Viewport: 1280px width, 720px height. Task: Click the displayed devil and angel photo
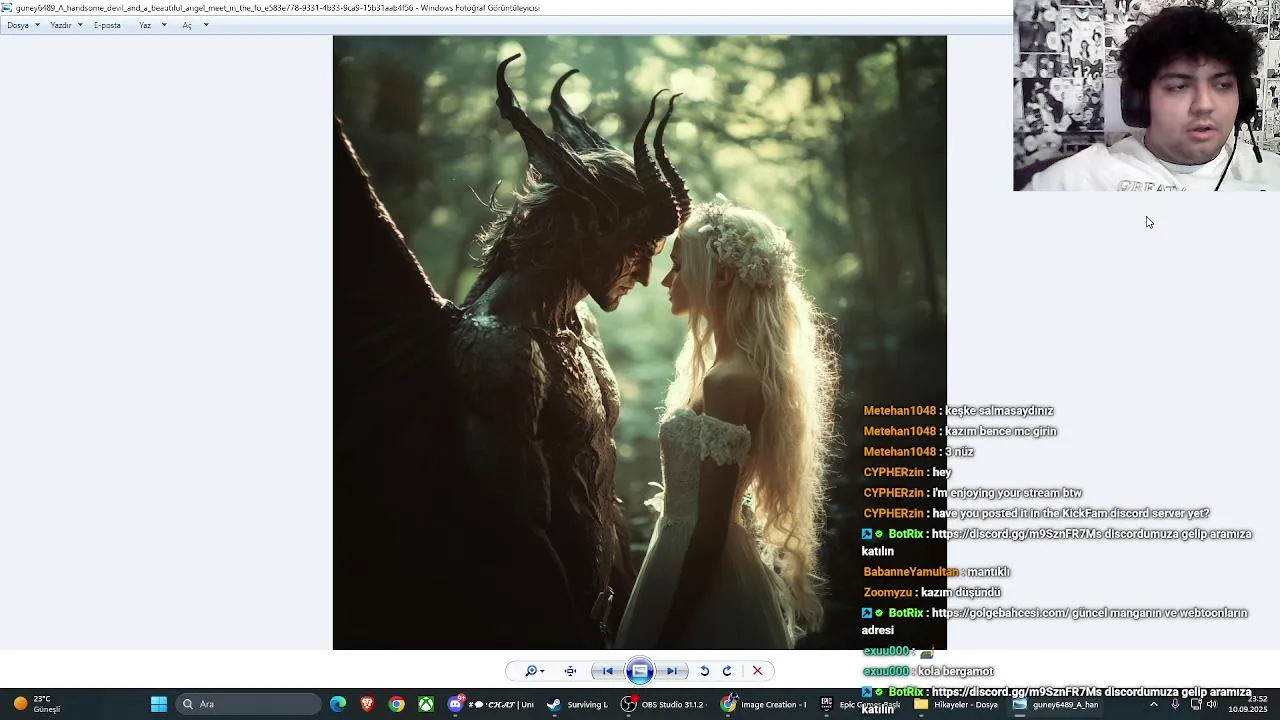point(640,343)
